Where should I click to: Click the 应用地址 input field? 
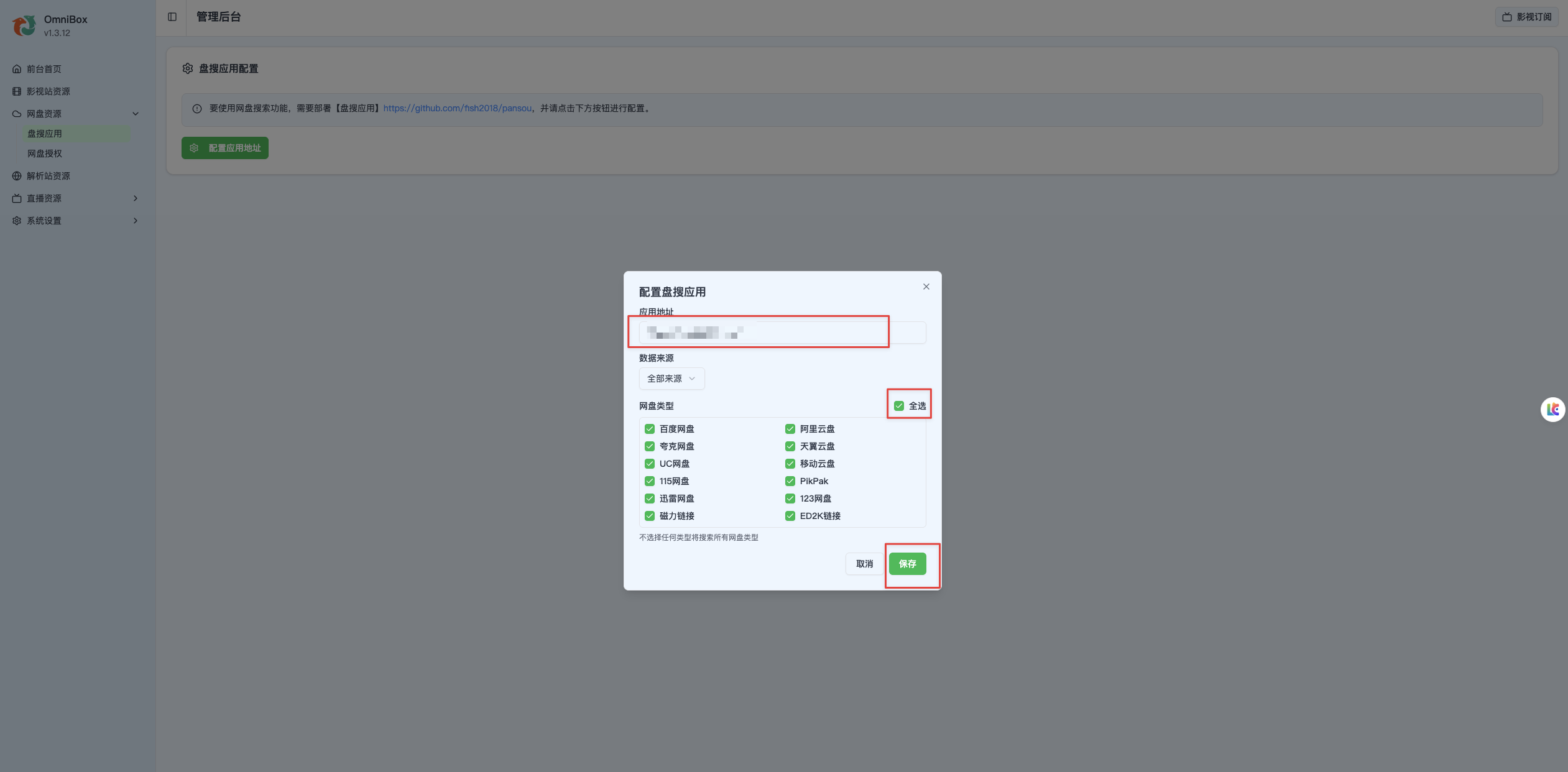pos(782,333)
